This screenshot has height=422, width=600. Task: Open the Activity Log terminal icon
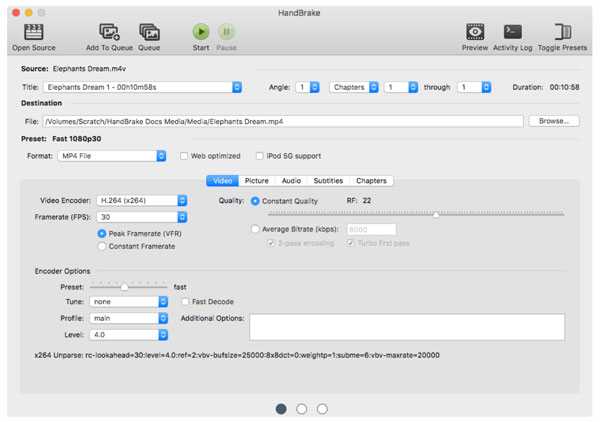click(x=513, y=32)
